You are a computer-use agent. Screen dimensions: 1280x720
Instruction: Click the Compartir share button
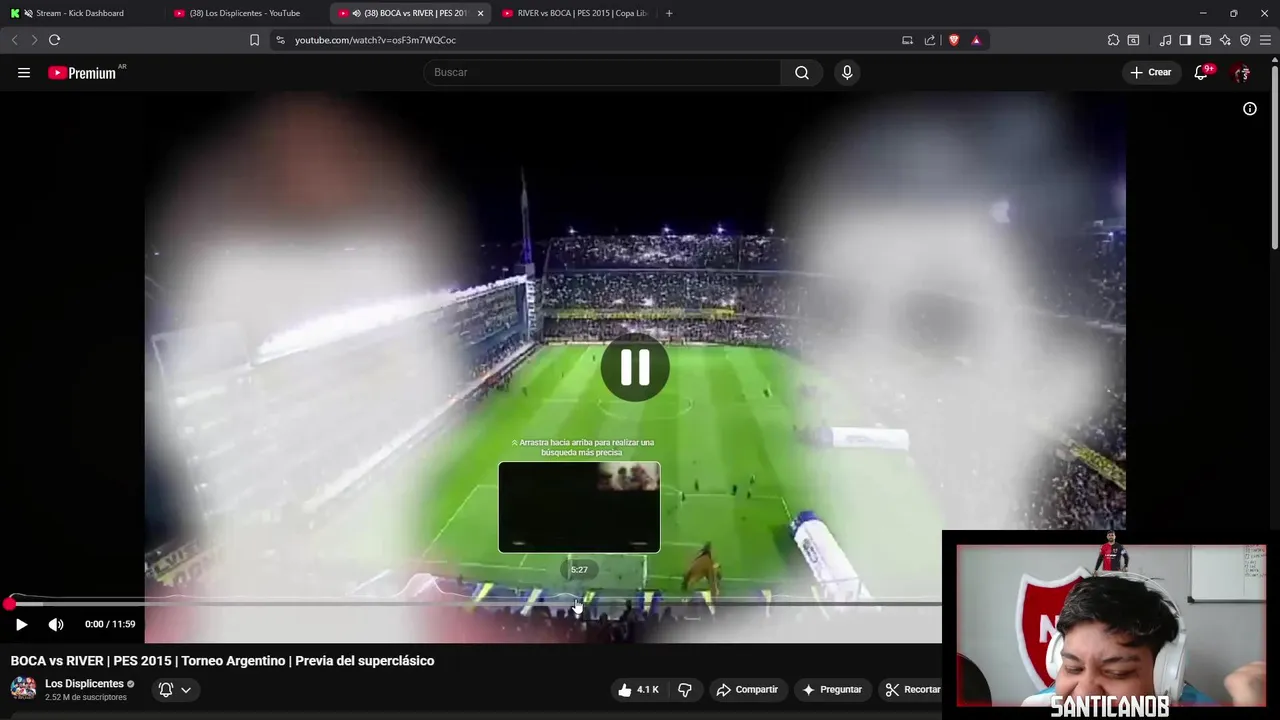click(747, 689)
